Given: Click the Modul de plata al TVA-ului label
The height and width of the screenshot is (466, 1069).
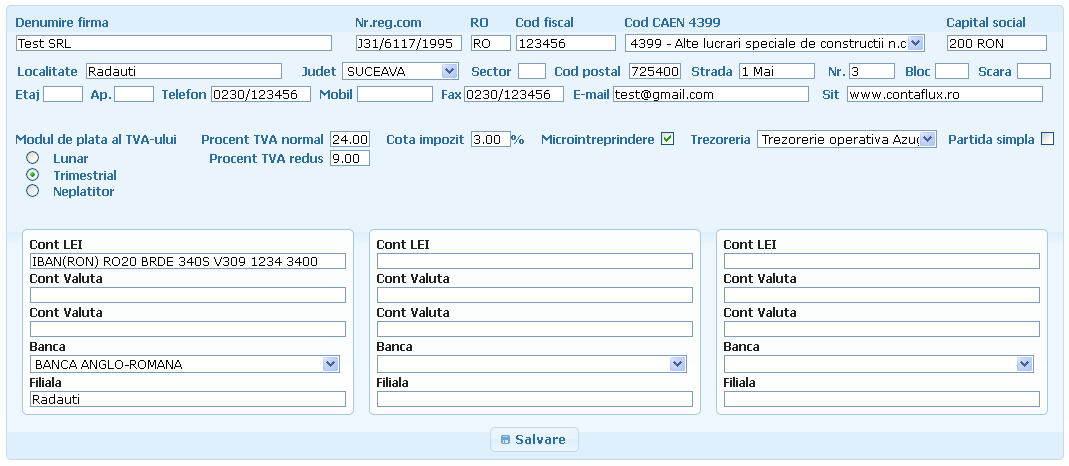Looking at the screenshot, I should point(96,140).
